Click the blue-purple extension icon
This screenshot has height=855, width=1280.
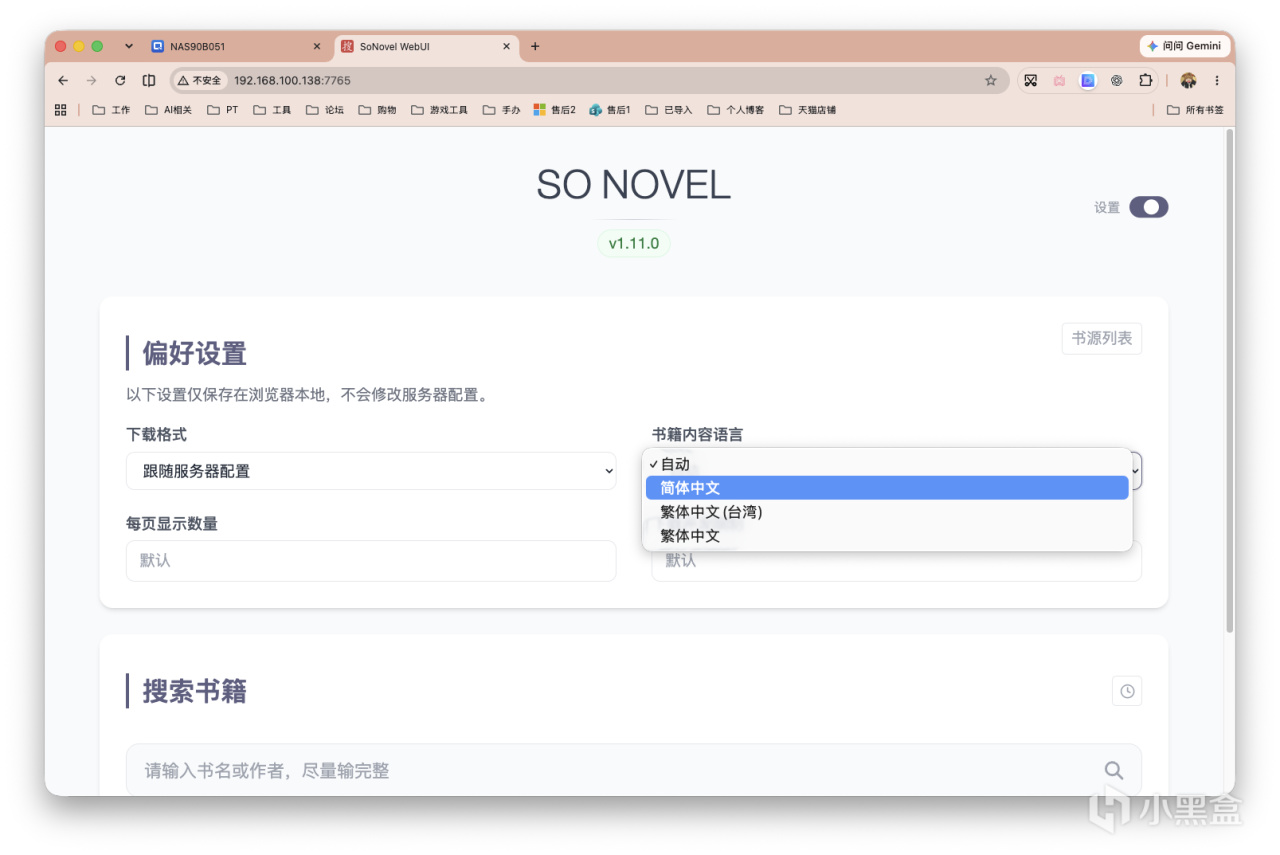(x=1088, y=80)
